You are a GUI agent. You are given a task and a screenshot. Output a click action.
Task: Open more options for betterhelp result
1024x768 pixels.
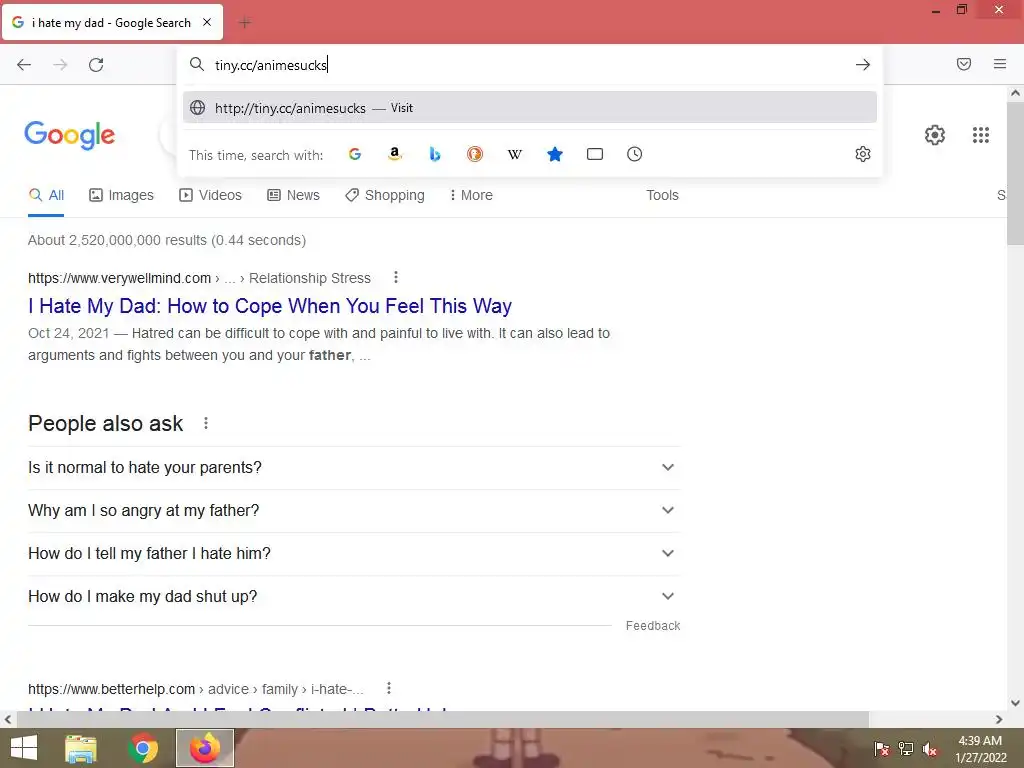coord(389,688)
